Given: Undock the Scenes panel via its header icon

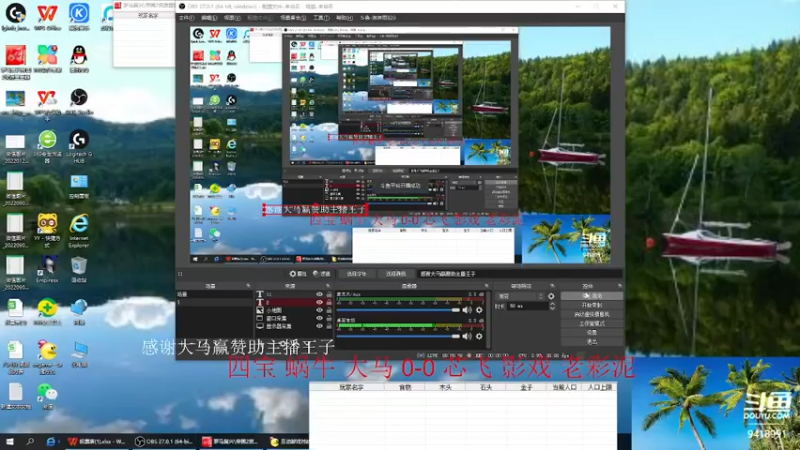Looking at the screenshot, I should 248,286.
